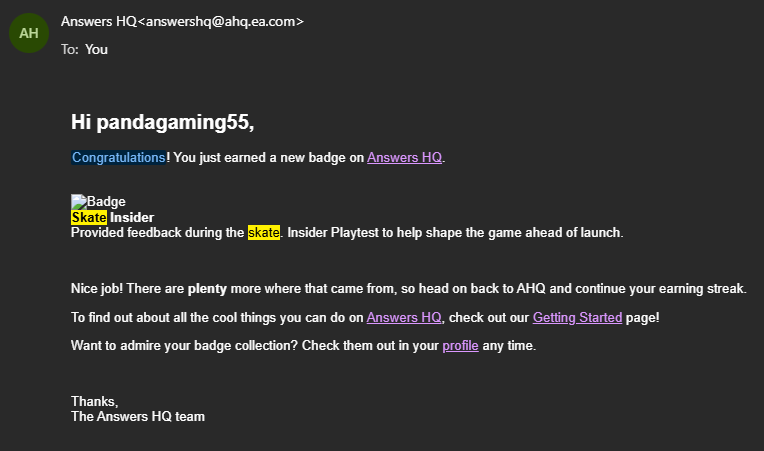Screen dimensions: 764x451
Task: Follow the Answers HQ link after 'do on'
Action: (x=404, y=318)
